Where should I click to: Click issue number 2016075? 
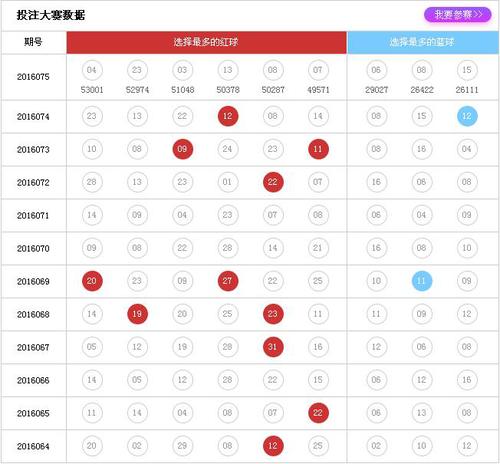[x=33, y=77]
